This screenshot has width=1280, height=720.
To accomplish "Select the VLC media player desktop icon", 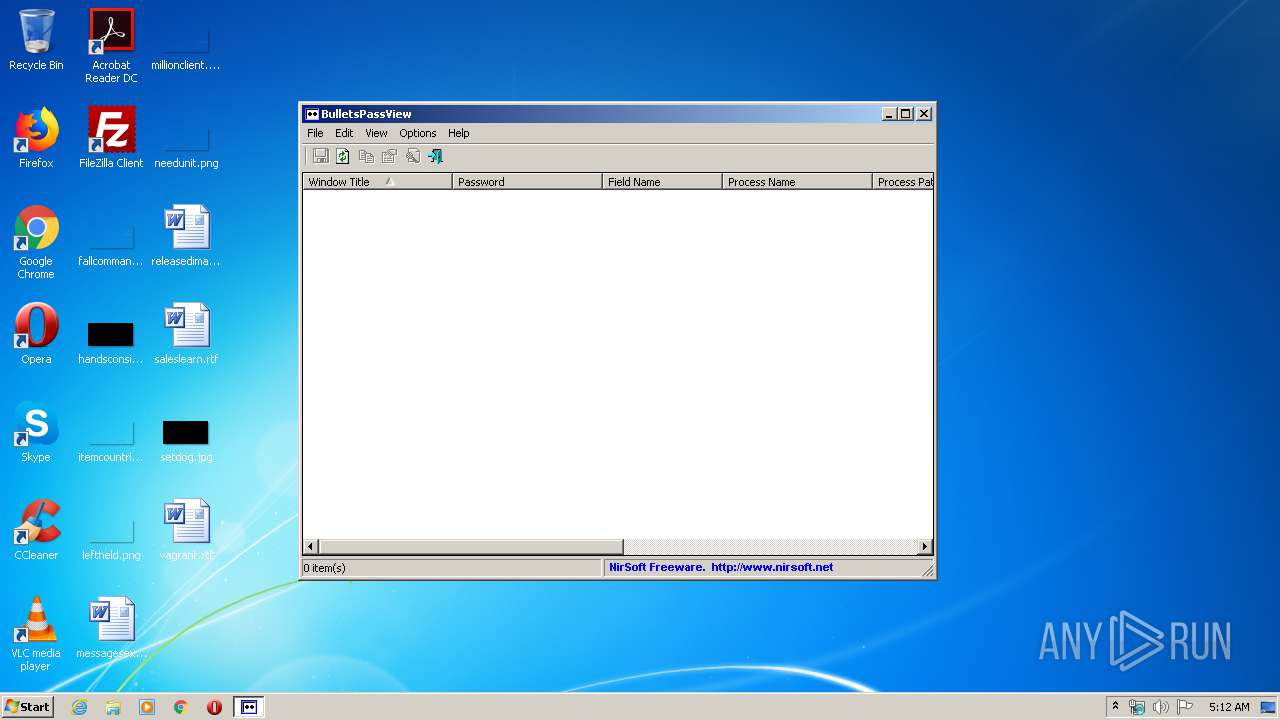I will point(36,635).
